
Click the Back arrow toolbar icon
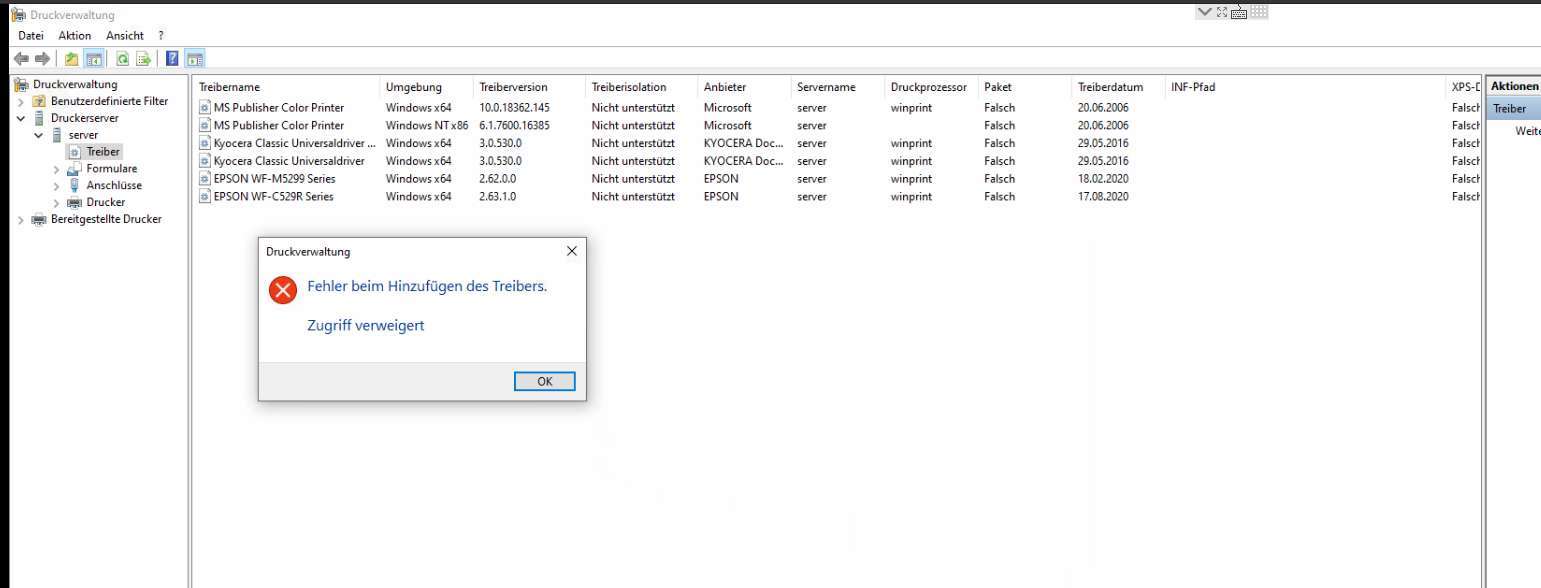22,59
